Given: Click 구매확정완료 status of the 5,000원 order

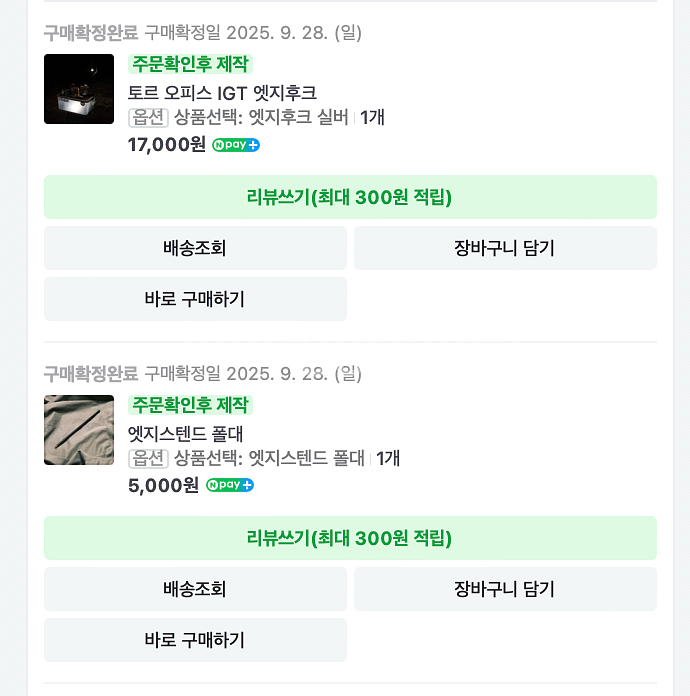Looking at the screenshot, I should [x=91, y=374].
